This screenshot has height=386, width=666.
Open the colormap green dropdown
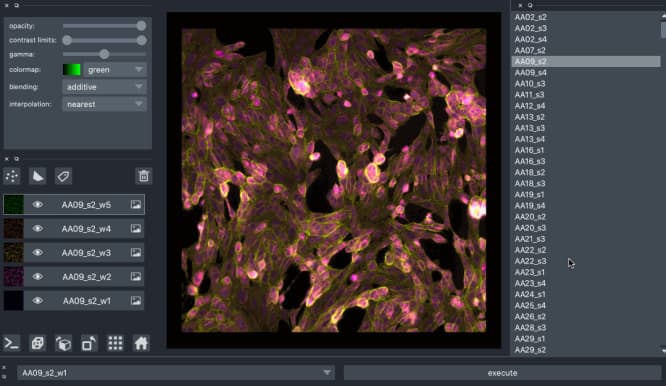pyautogui.click(x=115, y=70)
